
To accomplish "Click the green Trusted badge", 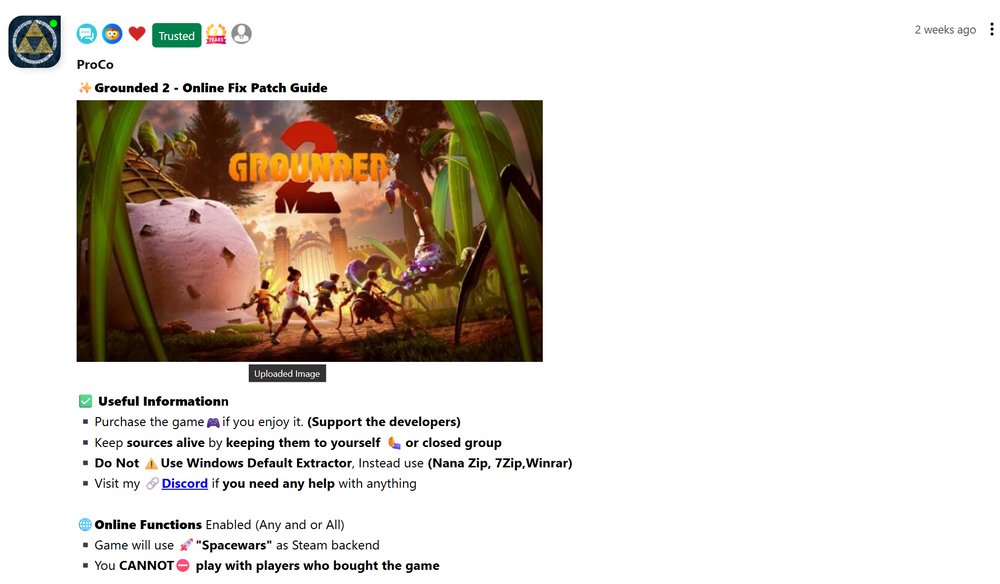I will [177, 36].
